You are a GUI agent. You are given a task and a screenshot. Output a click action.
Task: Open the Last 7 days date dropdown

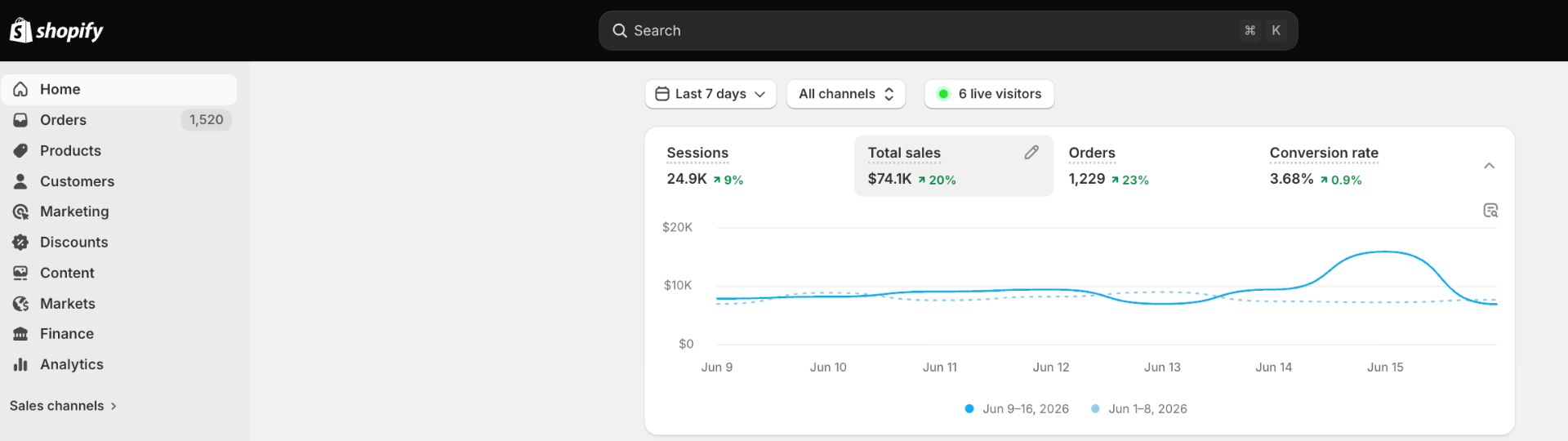[x=710, y=94]
